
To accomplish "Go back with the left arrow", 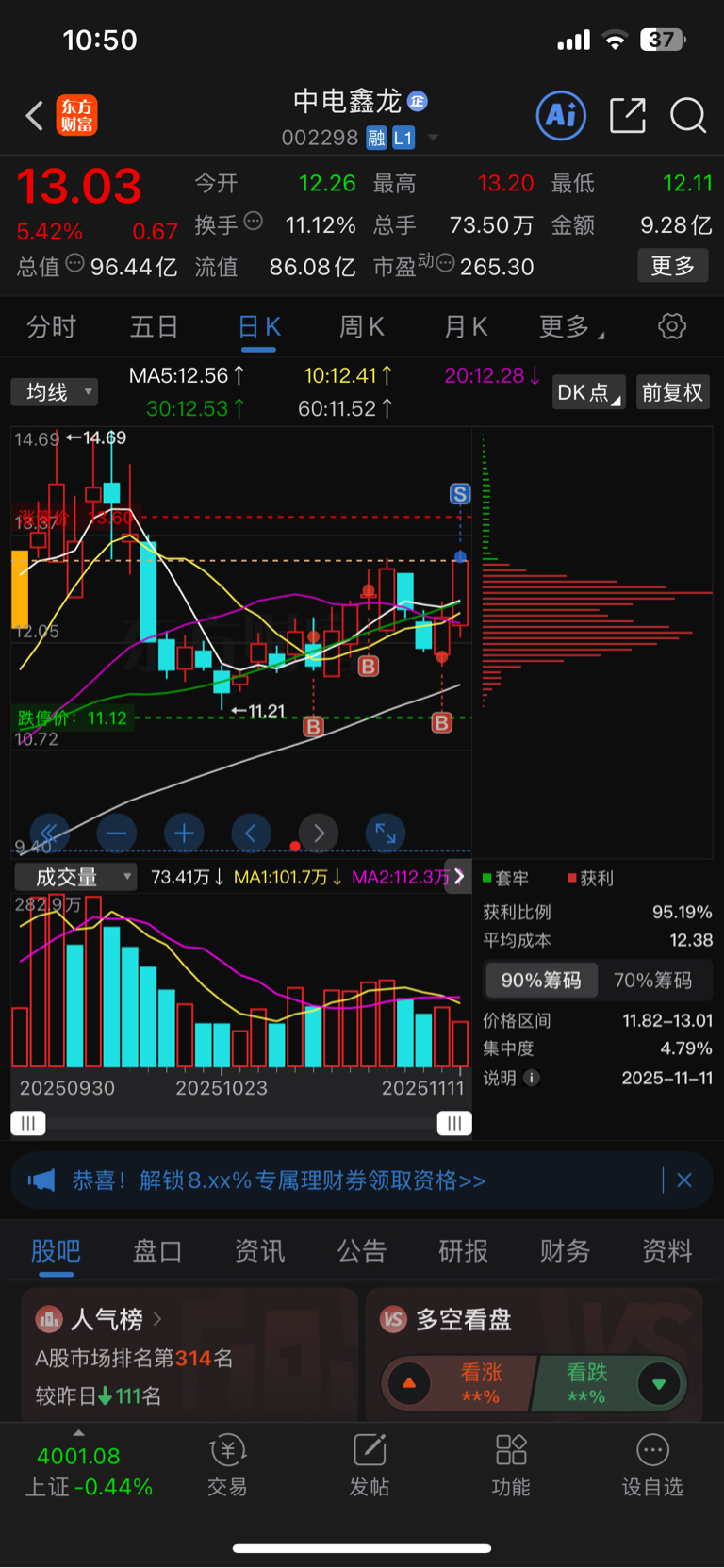I will point(35,116).
